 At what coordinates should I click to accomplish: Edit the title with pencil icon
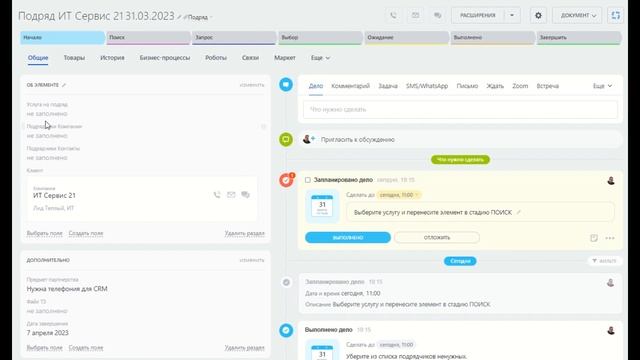pos(179,17)
